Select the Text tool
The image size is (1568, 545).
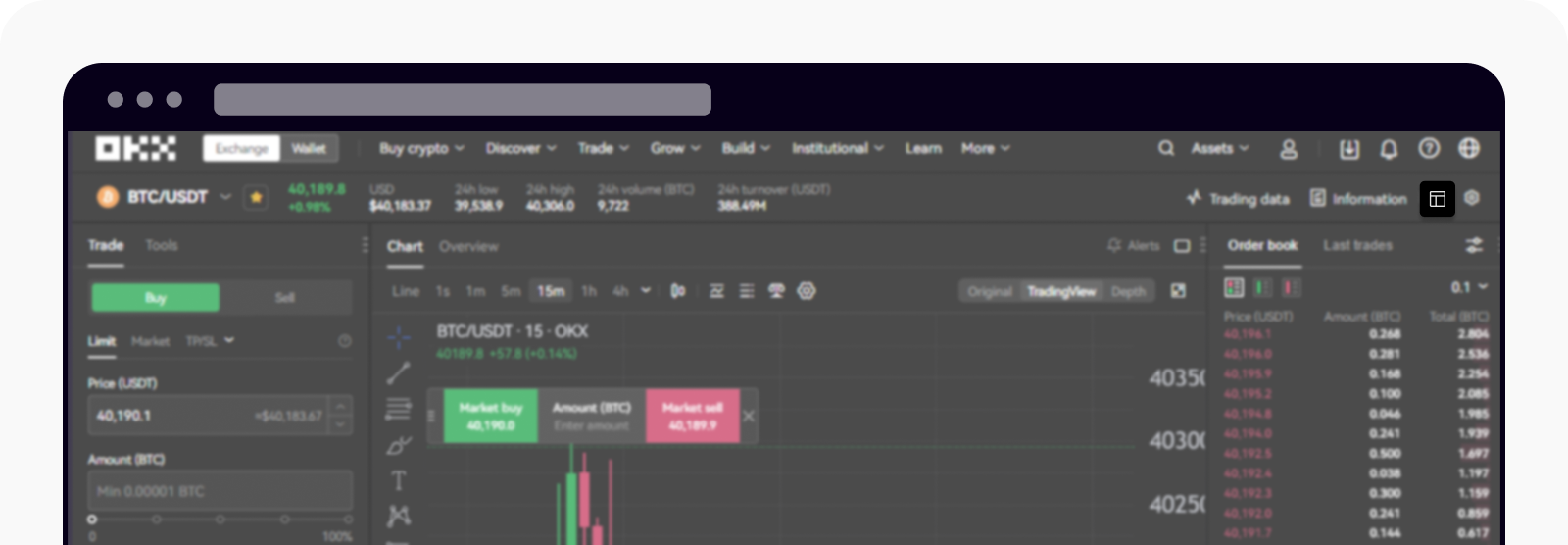click(x=399, y=480)
